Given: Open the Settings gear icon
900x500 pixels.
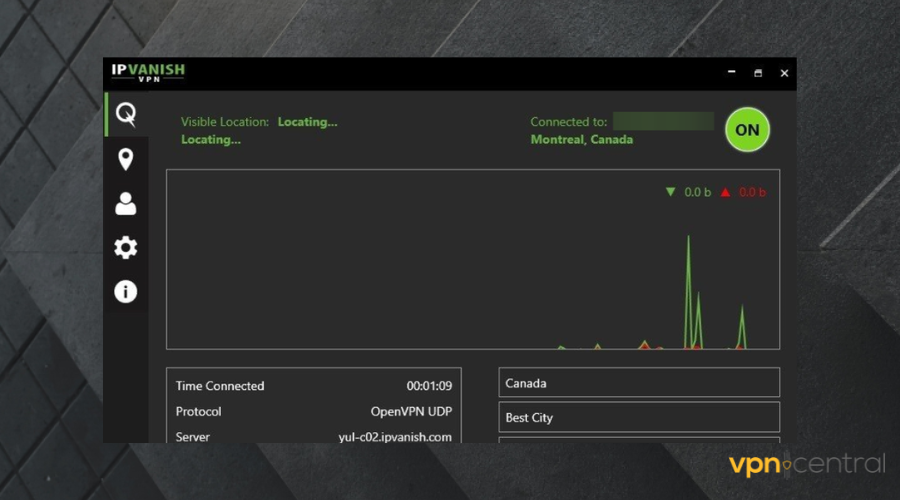Looking at the screenshot, I should click(126, 247).
